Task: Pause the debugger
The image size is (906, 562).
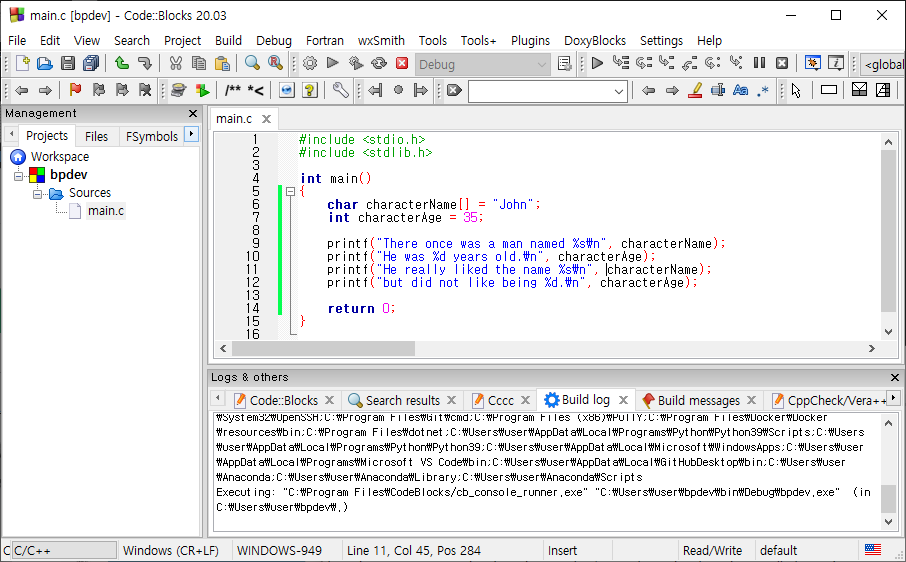Action: pyautogui.click(x=759, y=63)
